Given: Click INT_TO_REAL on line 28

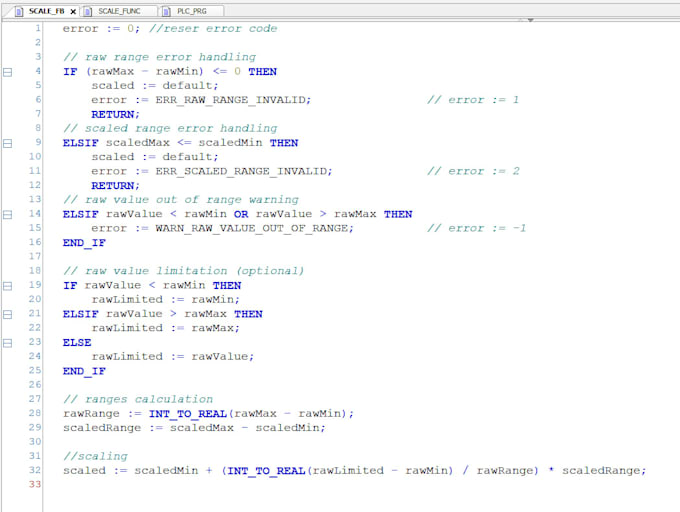Looking at the screenshot, I should 188,414.
